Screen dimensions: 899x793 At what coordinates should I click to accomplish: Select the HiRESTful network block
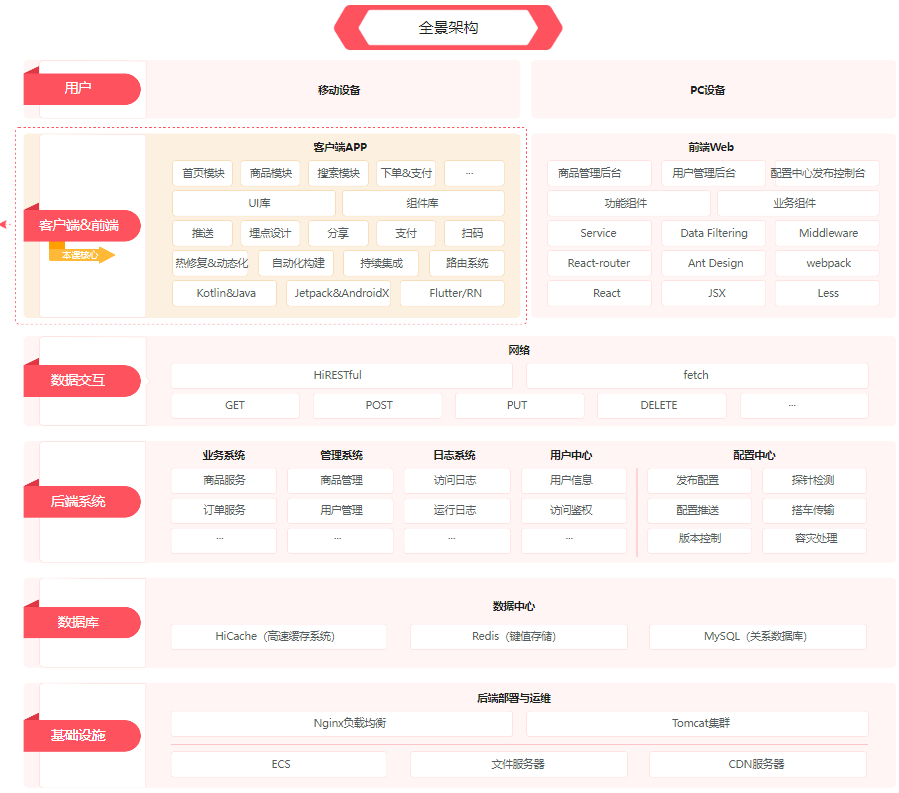point(341,375)
